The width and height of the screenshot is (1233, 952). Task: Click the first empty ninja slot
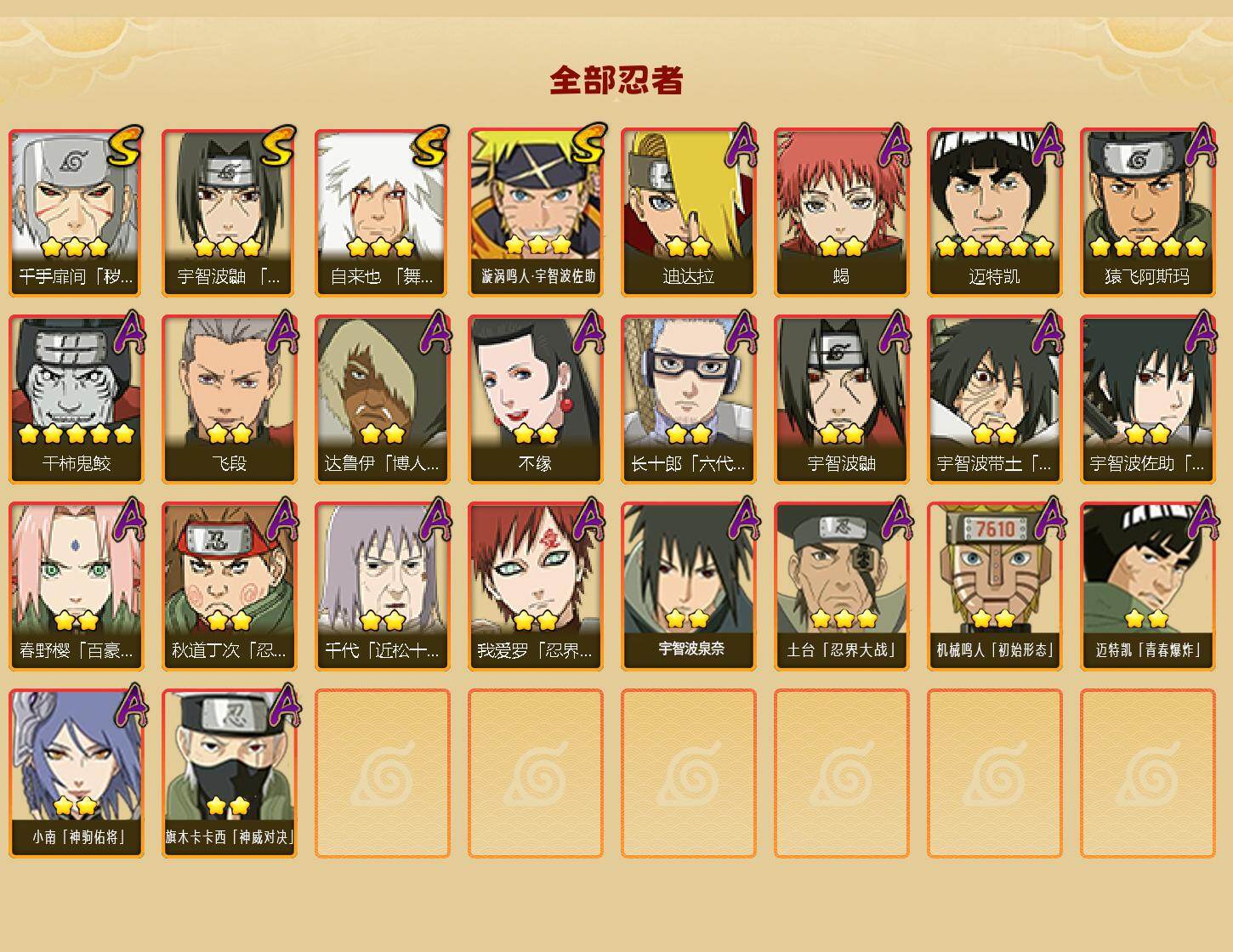(x=383, y=773)
